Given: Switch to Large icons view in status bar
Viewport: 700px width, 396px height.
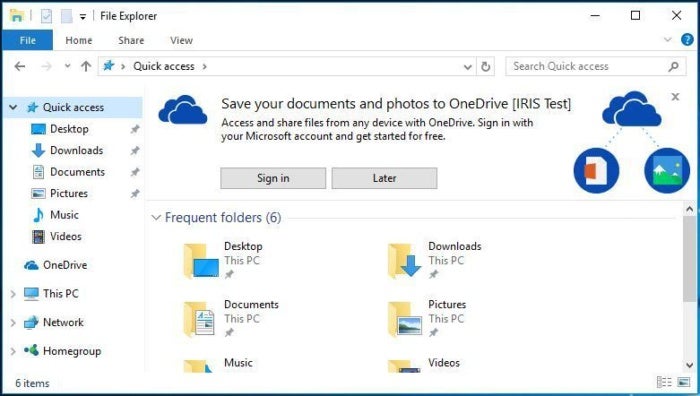Looking at the screenshot, I should 683,382.
